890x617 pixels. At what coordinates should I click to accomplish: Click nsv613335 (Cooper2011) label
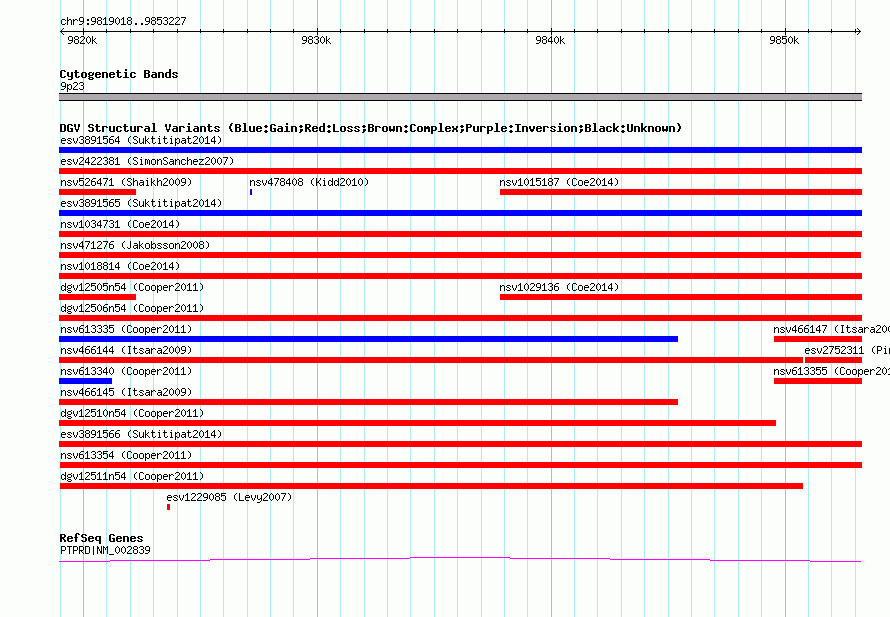(126, 329)
